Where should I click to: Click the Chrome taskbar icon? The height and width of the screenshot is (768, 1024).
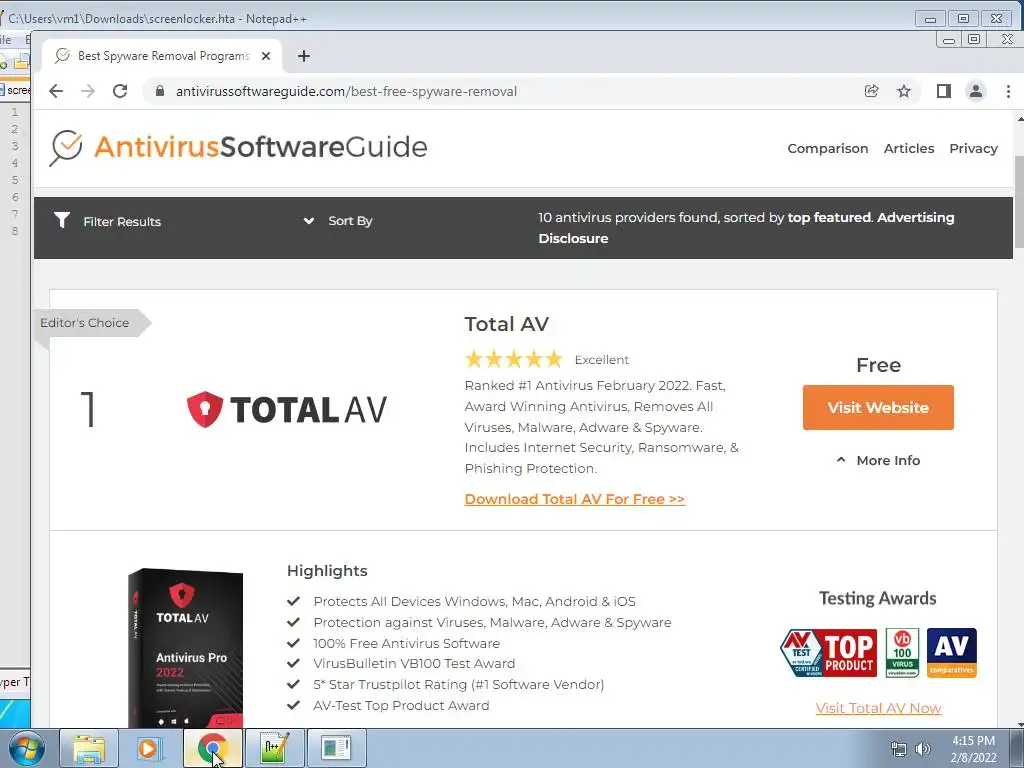(x=212, y=748)
